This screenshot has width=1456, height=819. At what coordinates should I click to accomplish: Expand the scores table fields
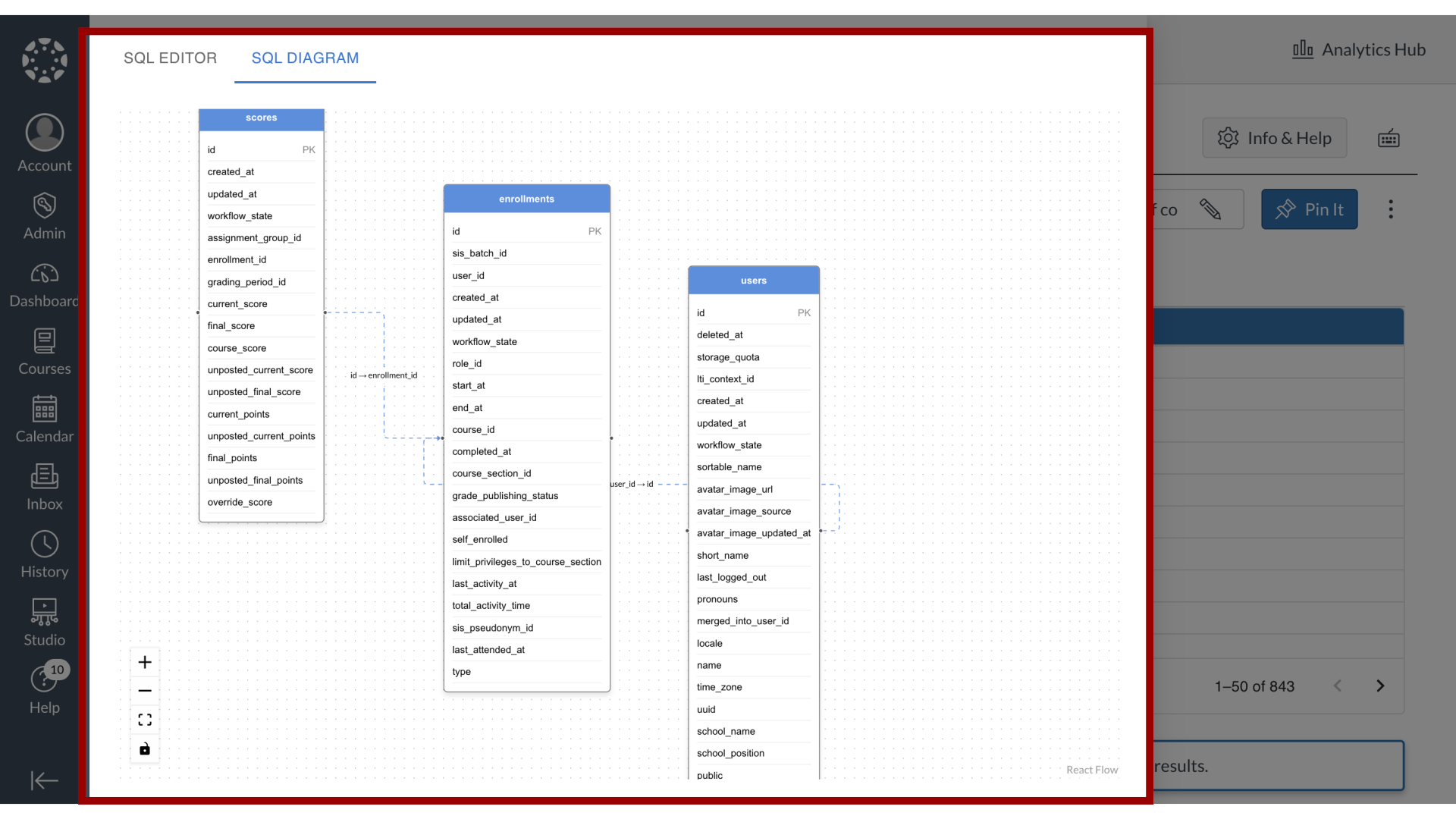tap(261, 117)
